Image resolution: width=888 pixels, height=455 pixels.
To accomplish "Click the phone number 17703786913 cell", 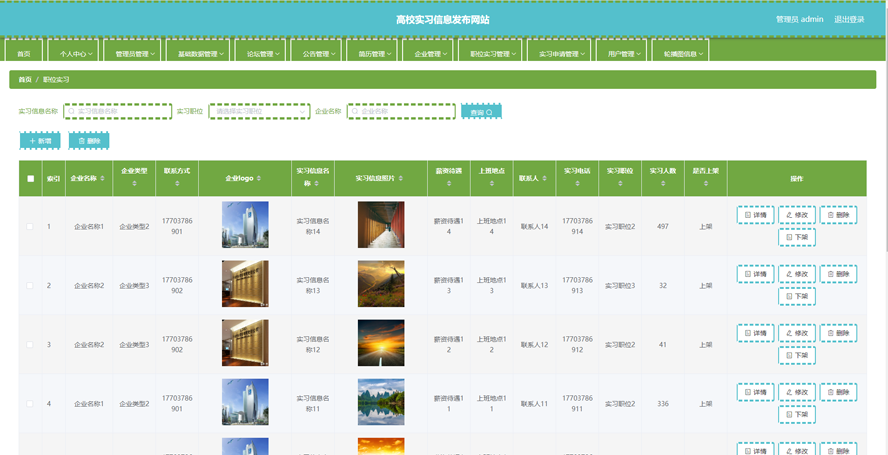I will coord(577,286).
